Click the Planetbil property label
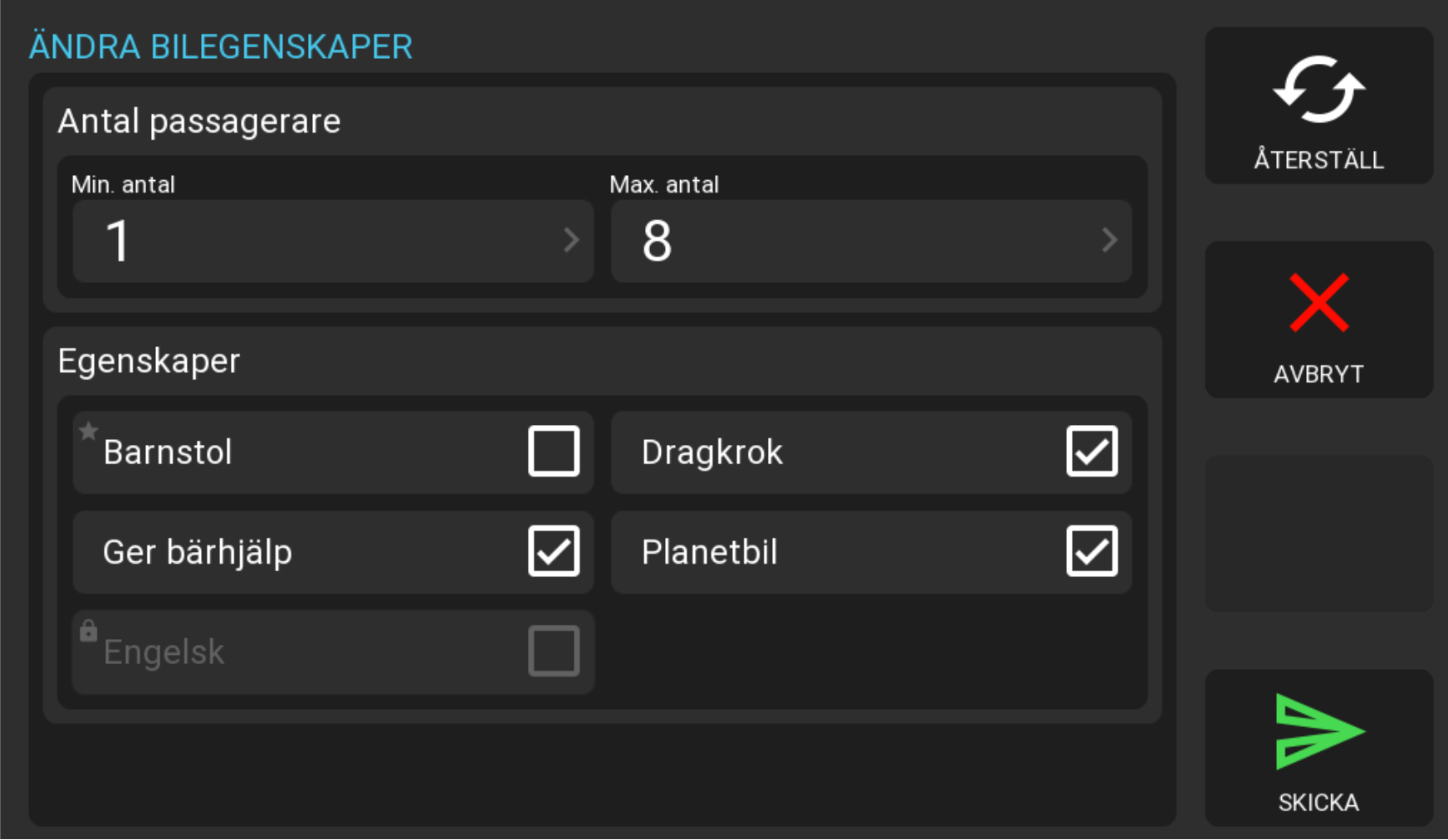Screen dimensions: 1448x840 pyautogui.click(x=709, y=552)
